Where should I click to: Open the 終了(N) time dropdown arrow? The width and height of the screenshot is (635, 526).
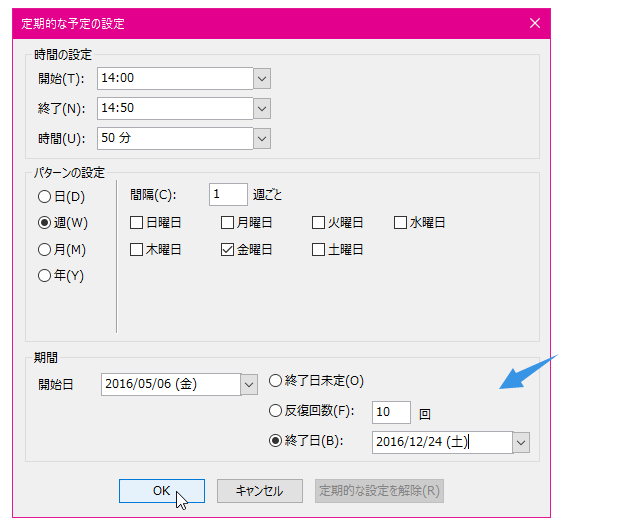point(262,109)
